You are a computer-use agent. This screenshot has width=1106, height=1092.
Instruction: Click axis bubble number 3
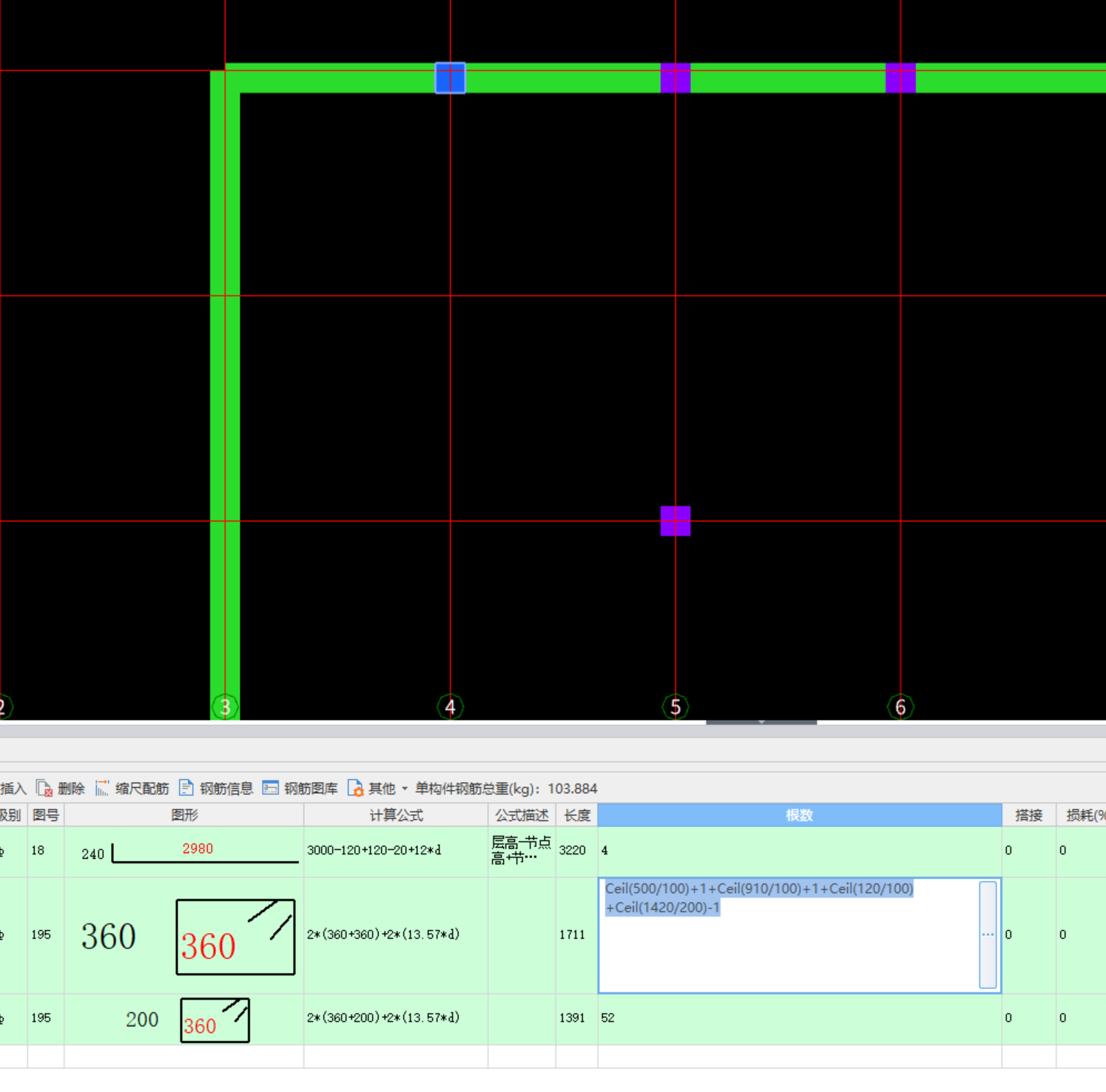click(x=225, y=707)
